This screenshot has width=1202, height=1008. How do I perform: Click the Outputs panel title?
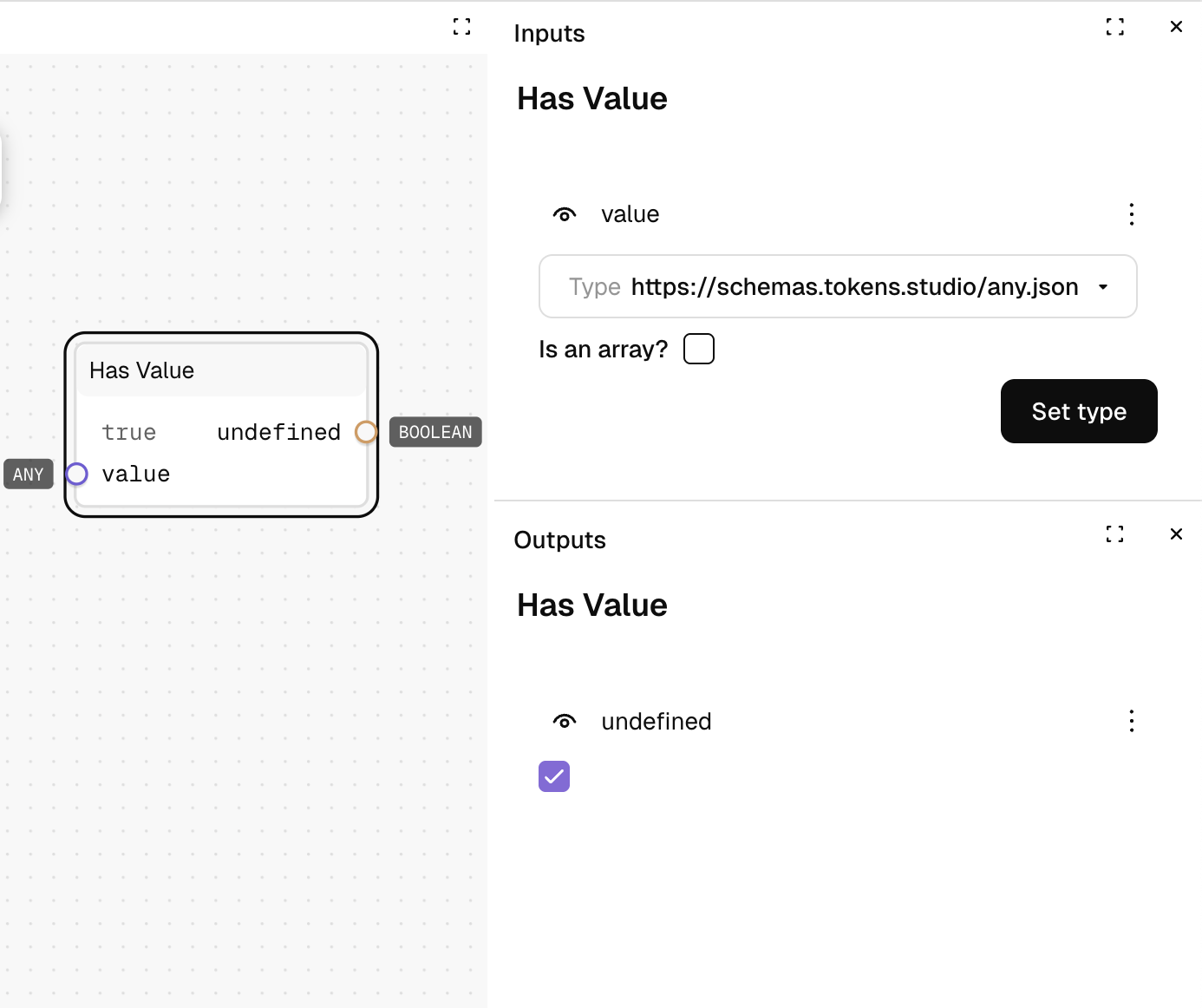click(559, 540)
